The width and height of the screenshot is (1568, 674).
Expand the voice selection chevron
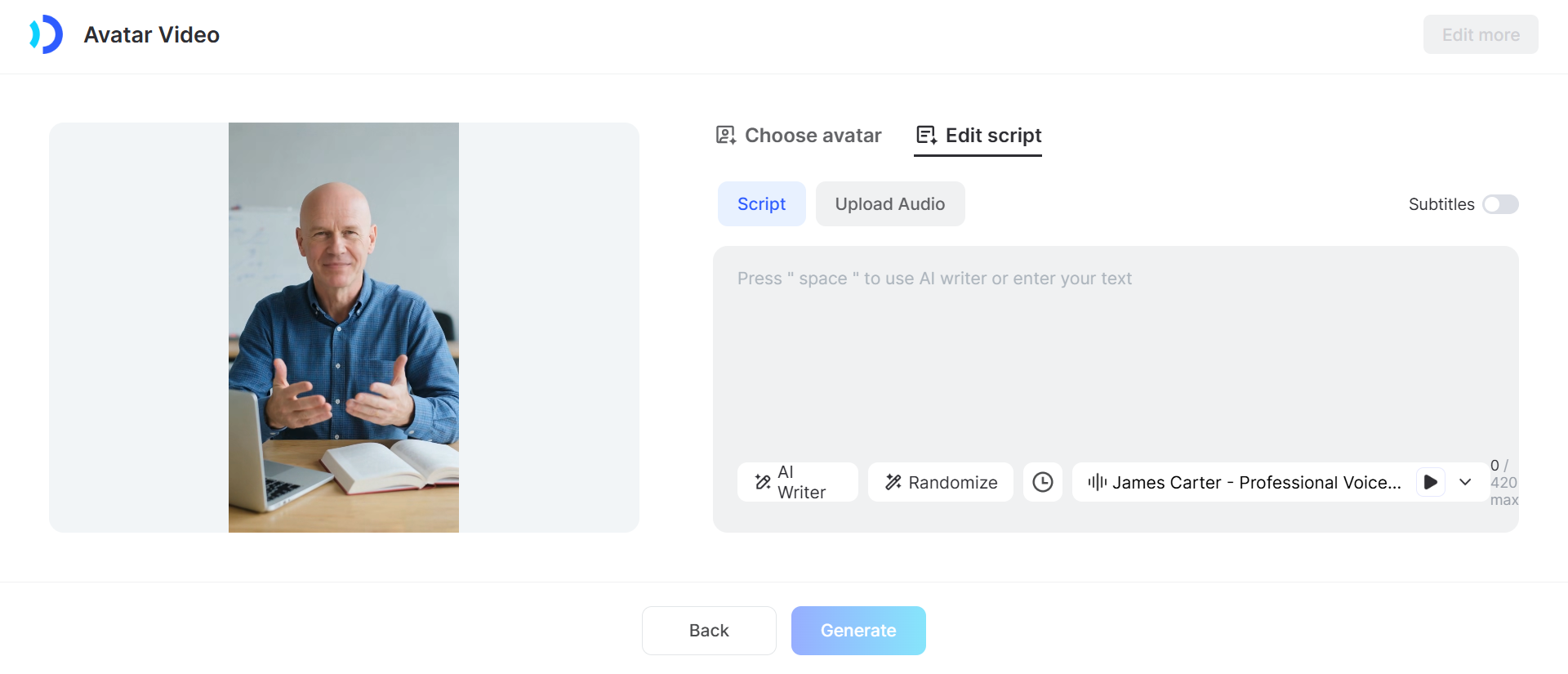tap(1465, 482)
